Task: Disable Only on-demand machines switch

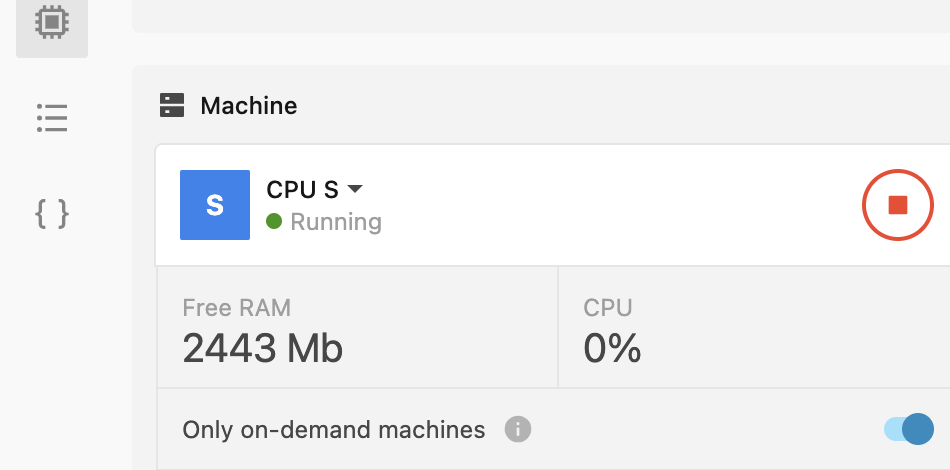Action: click(908, 429)
